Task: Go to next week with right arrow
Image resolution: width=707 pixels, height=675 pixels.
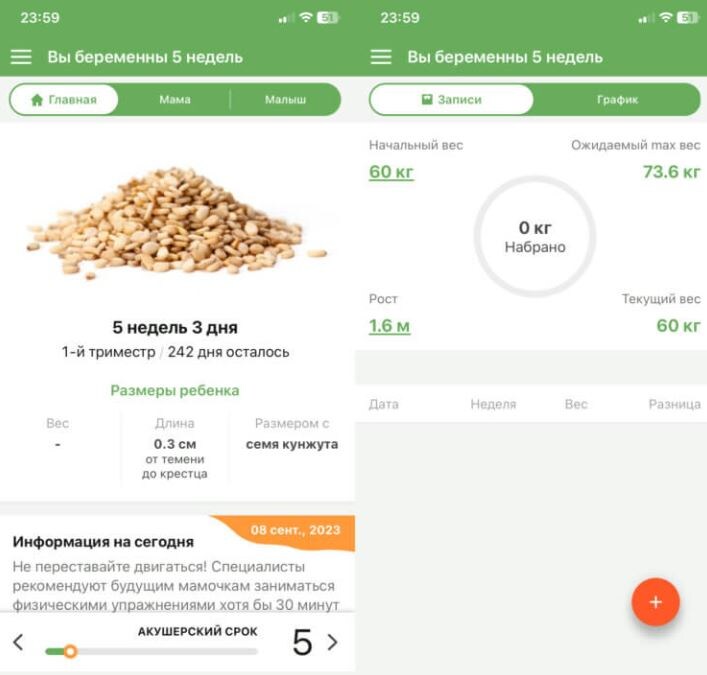Action: [x=332, y=642]
